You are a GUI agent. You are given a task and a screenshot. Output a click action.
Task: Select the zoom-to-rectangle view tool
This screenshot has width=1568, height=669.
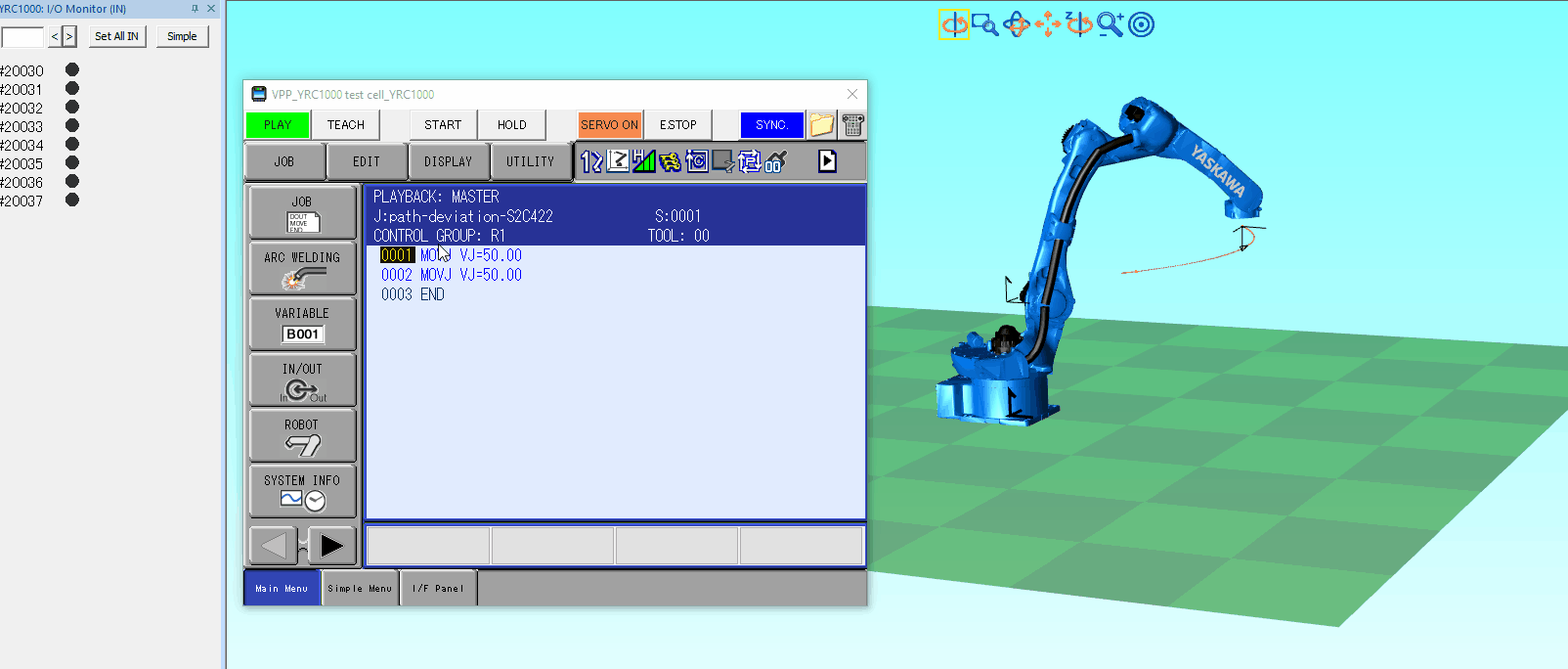[984, 24]
